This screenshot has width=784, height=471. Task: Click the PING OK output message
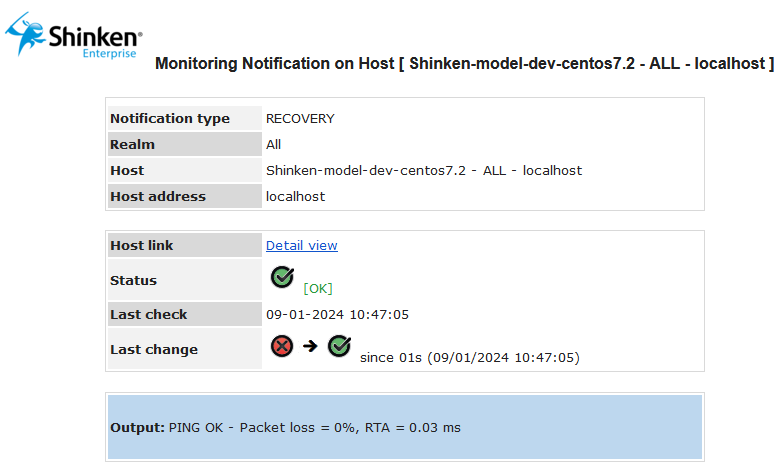pyautogui.click(x=315, y=427)
